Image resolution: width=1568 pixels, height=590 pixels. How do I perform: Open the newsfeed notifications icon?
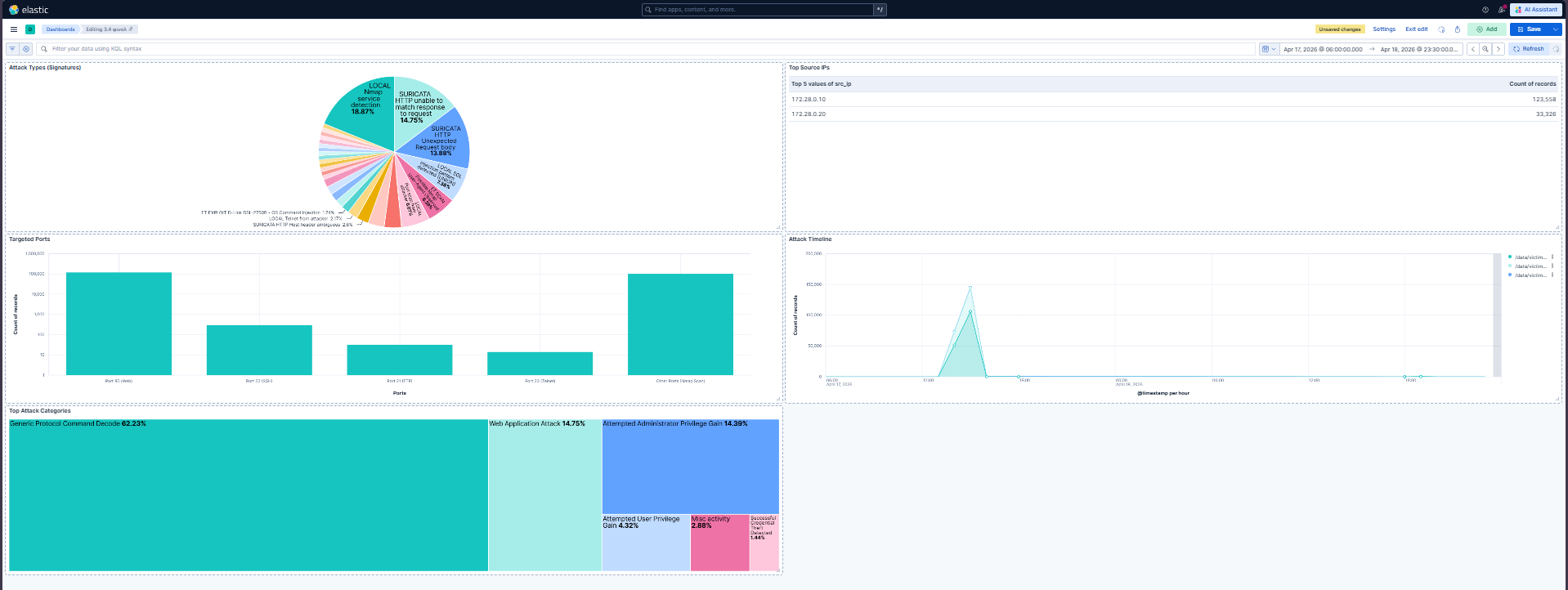1501,10
